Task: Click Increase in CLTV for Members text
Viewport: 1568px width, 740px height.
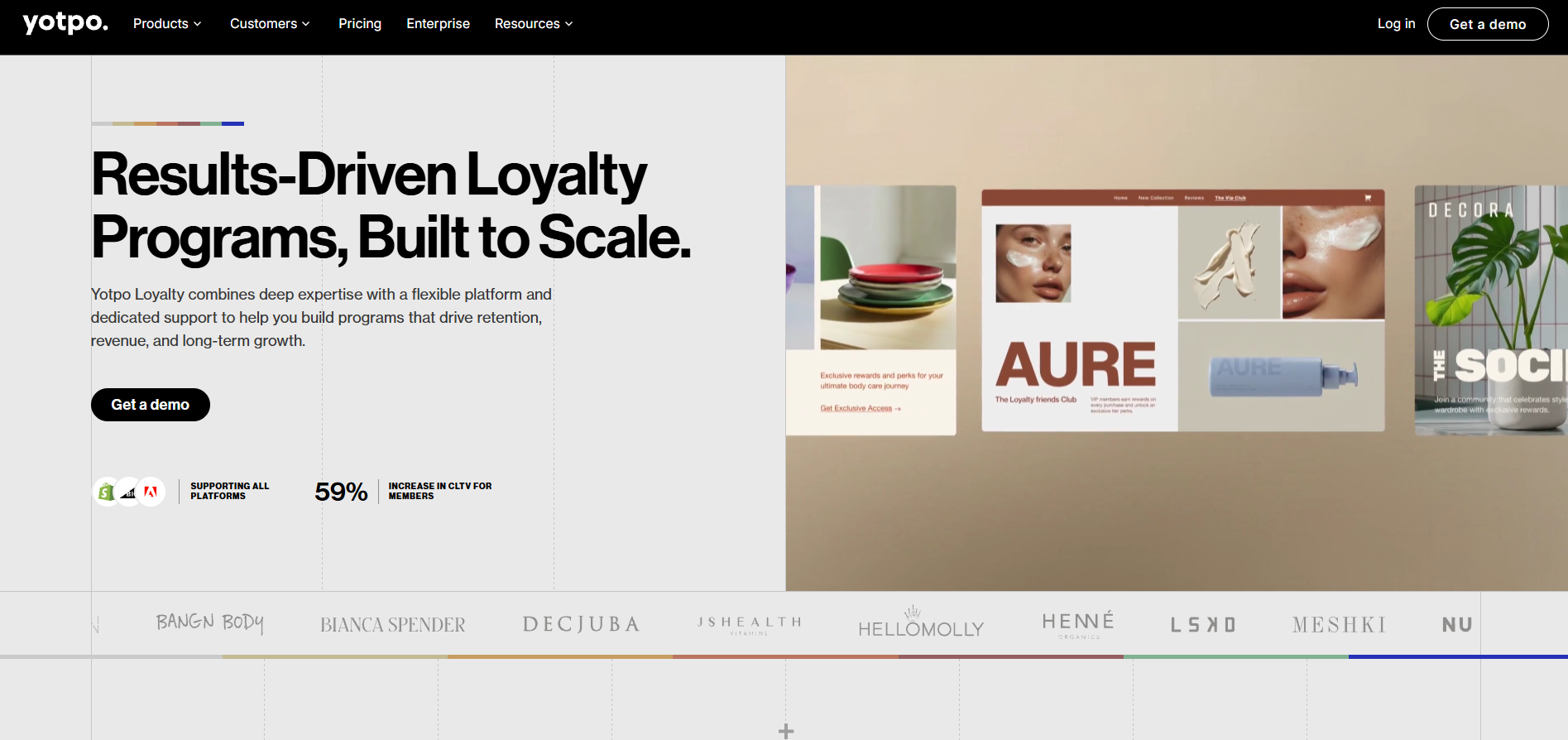Action: (440, 491)
